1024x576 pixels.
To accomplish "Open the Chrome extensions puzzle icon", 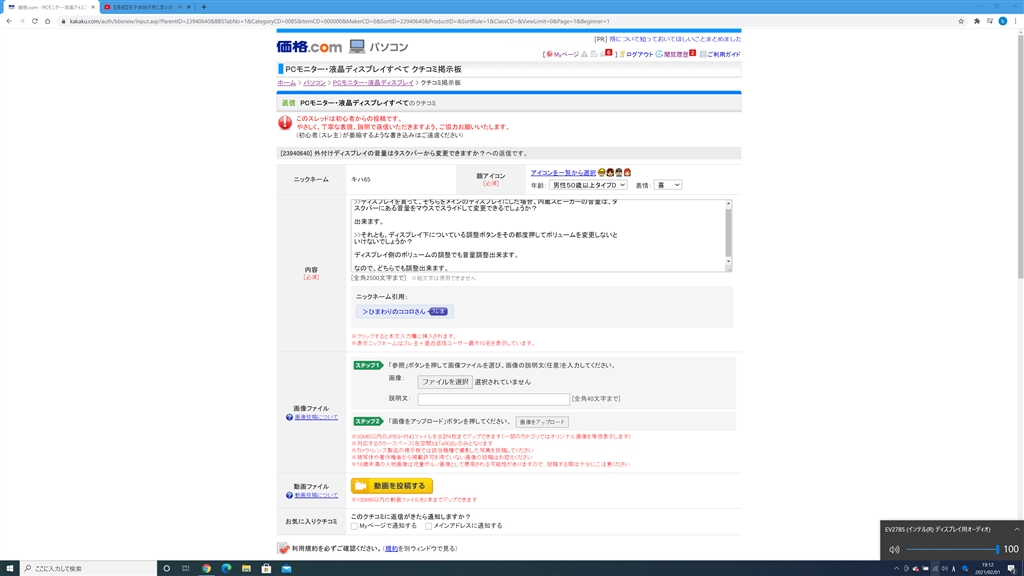I will tap(977, 21).
